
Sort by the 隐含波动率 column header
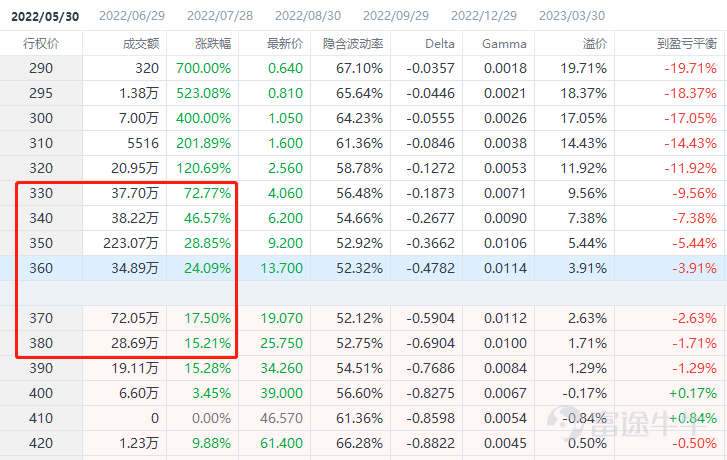pos(353,44)
